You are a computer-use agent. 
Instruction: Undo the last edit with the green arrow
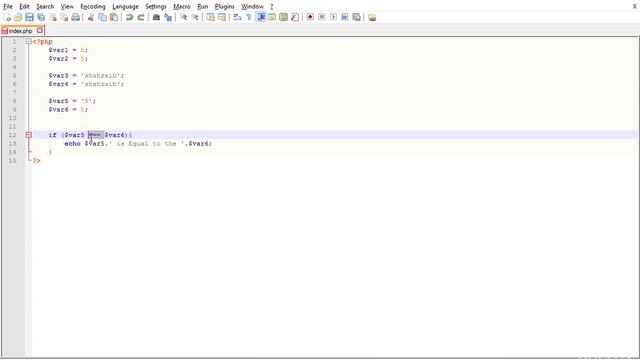click(129, 17)
